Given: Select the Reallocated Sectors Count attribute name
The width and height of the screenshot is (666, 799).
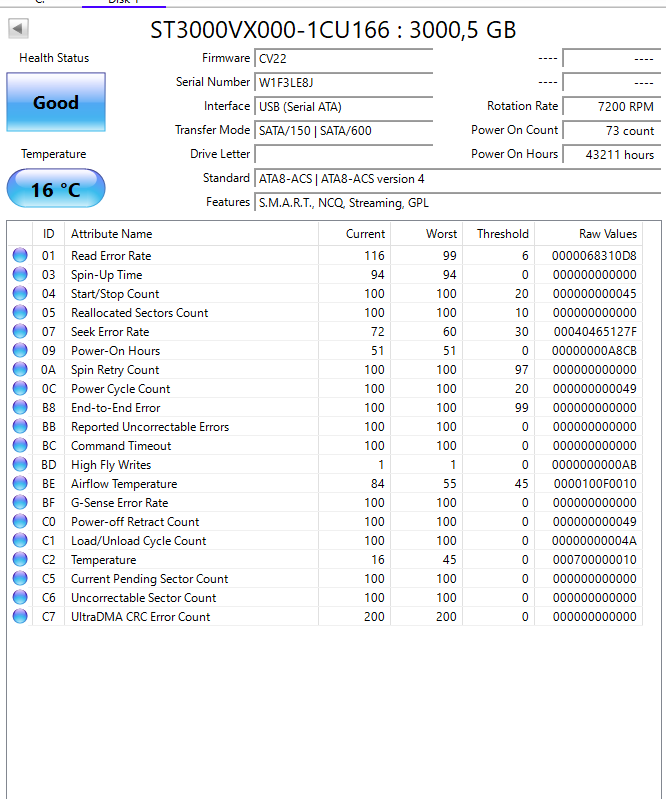Looking at the screenshot, I should click(140, 313).
